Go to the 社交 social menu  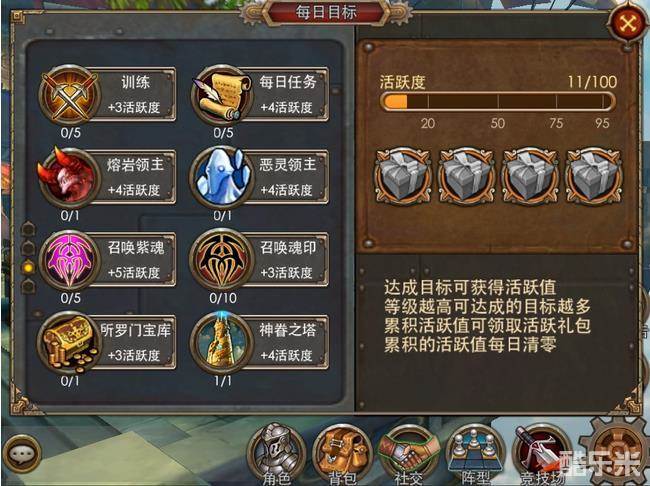[x=408, y=455]
